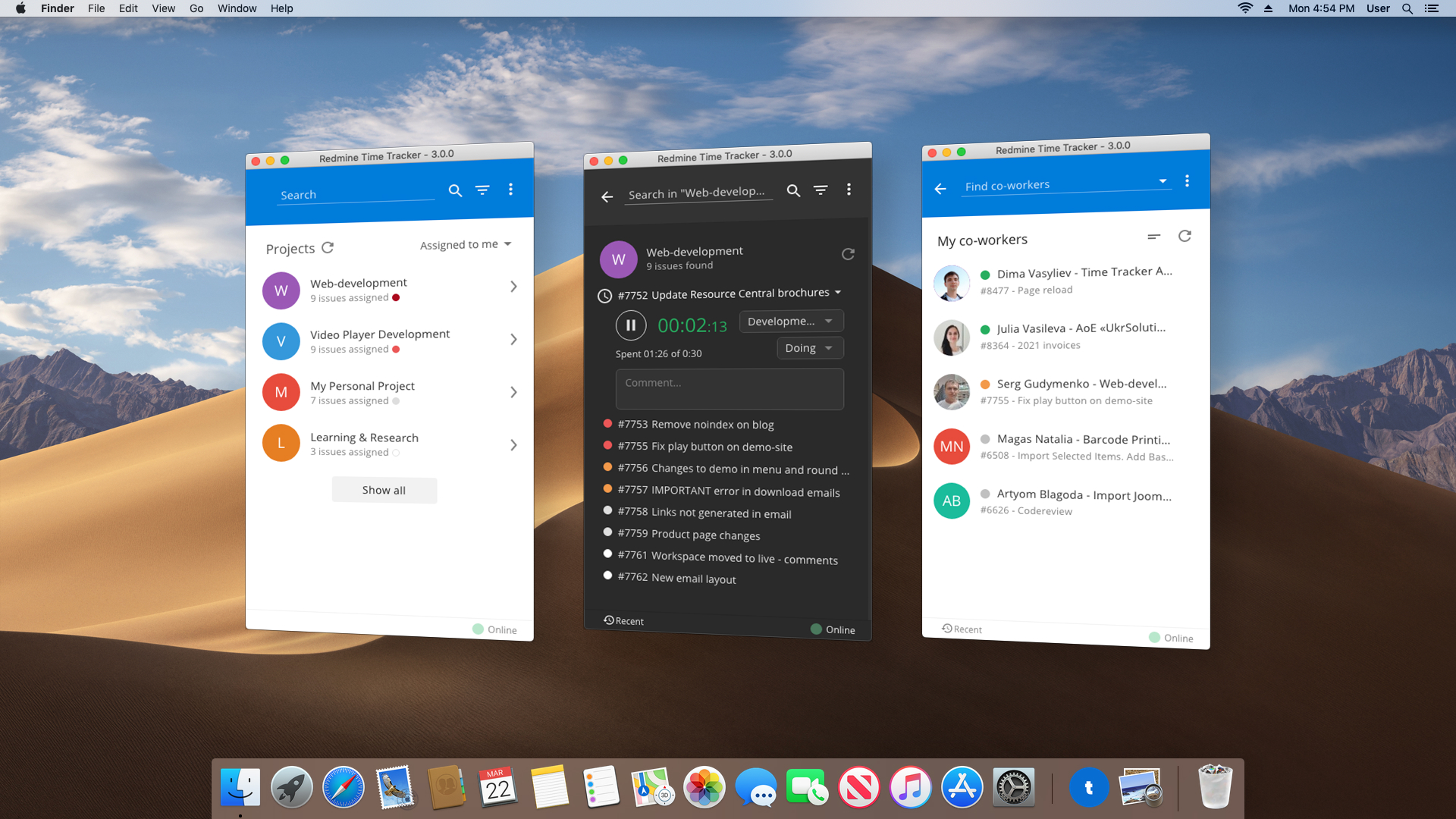The width and height of the screenshot is (1456, 819).
Task: Open the M avatar of My Personal Project
Action: [281, 392]
